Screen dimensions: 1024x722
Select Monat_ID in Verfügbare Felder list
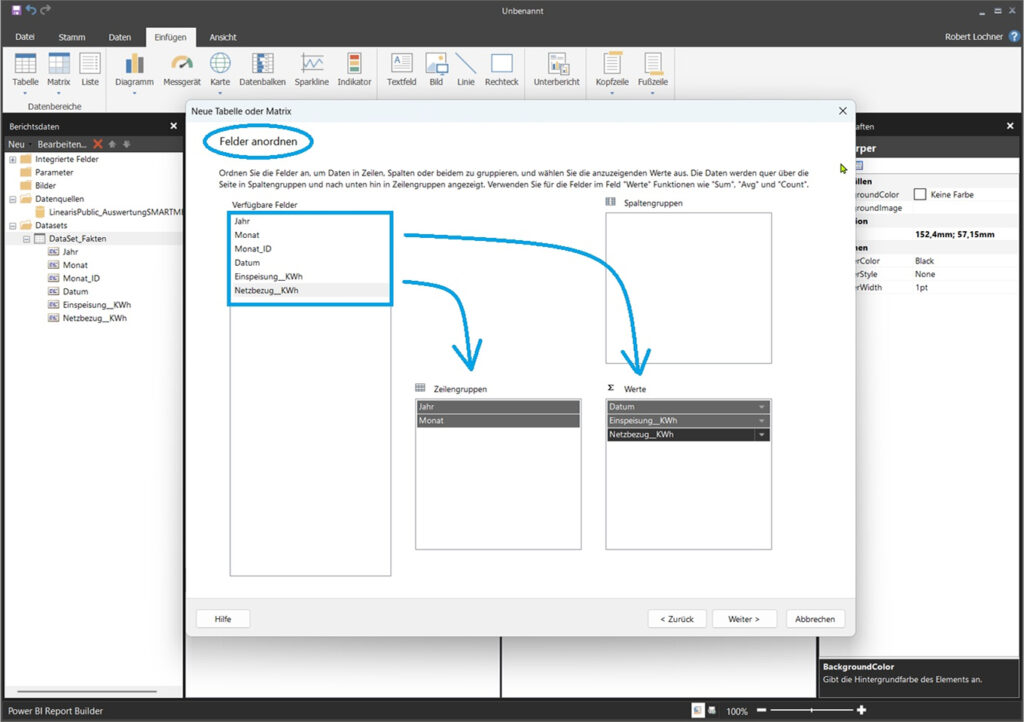coord(252,249)
